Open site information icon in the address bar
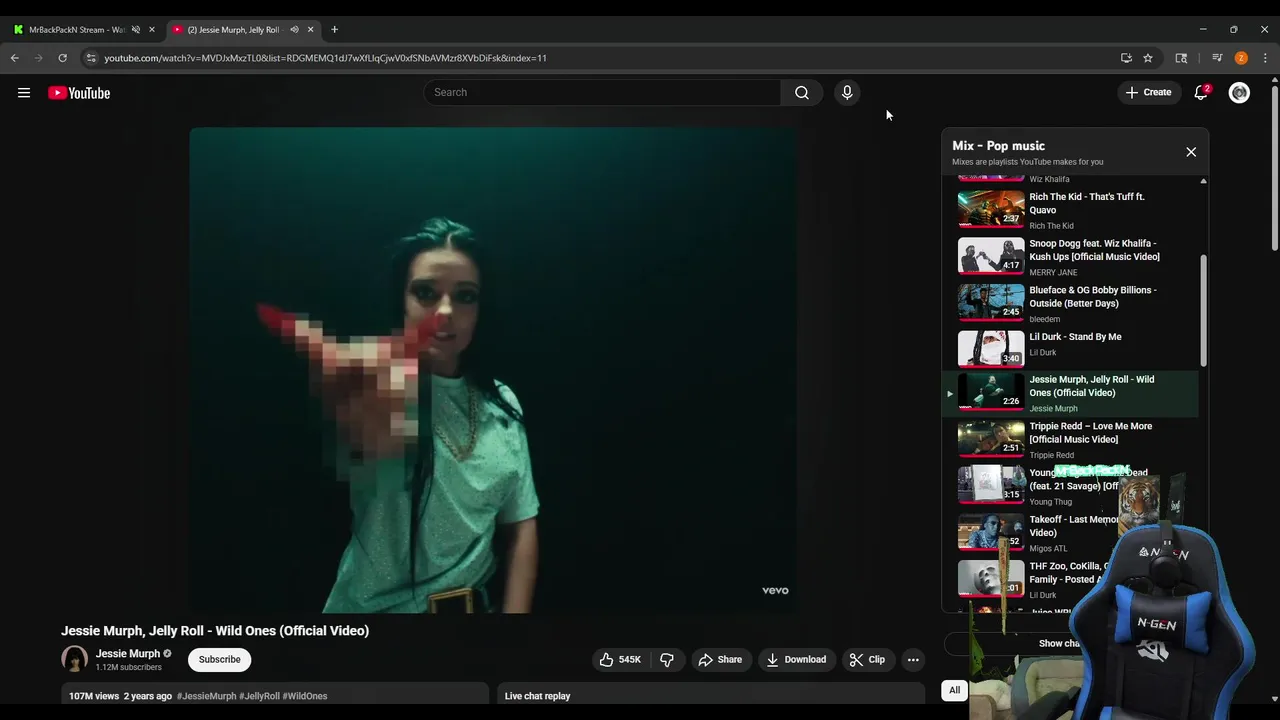Screen dimensions: 1280x720 click(x=91, y=58)
